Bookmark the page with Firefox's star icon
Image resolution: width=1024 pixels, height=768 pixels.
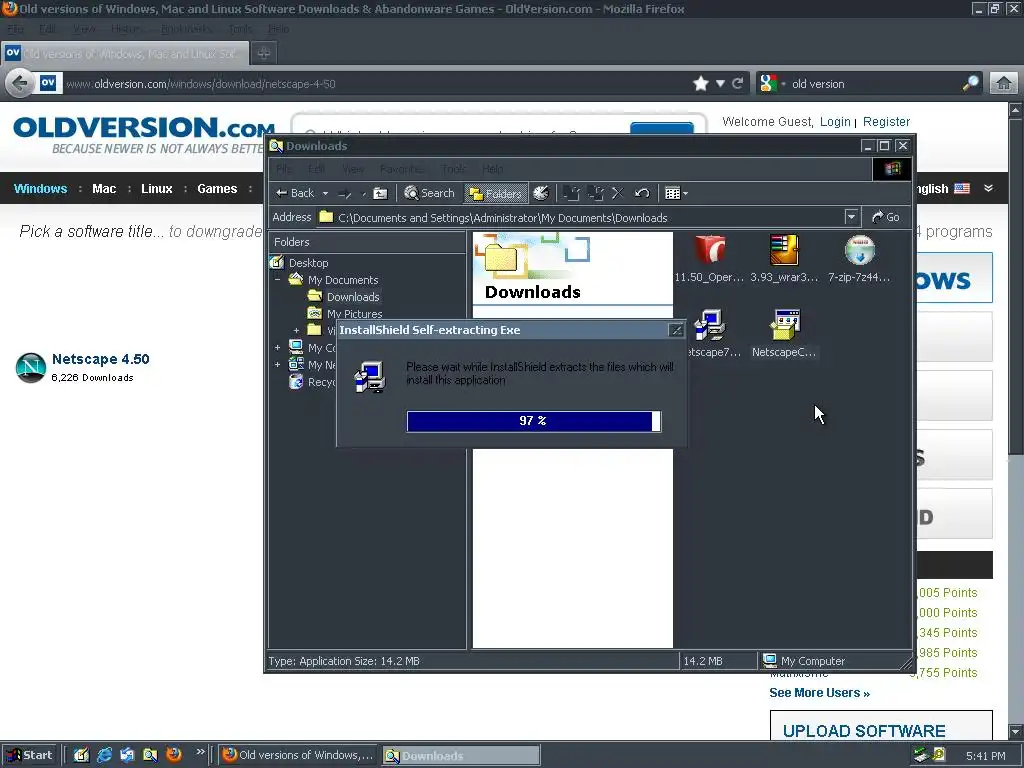click(701, 84)
